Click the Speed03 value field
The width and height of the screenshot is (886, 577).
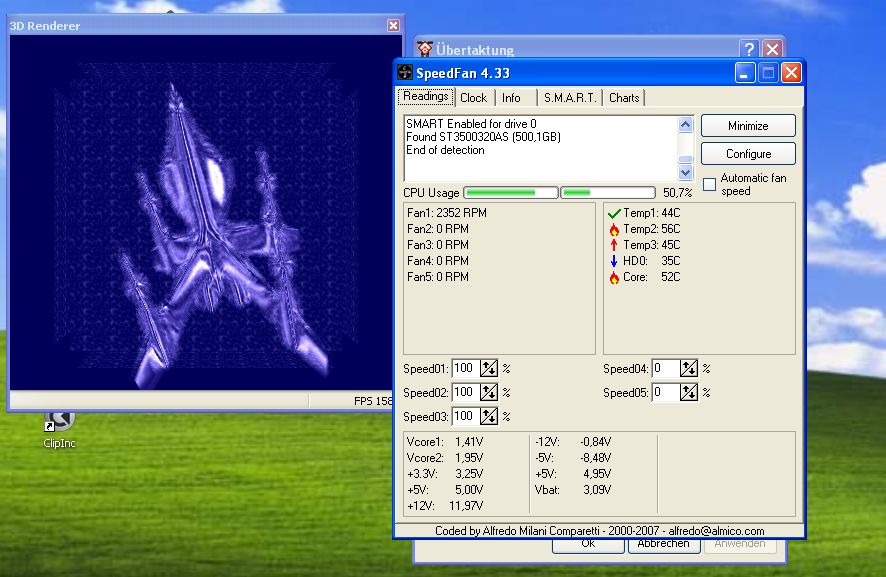pyautogui.click(x=466, y=417)
